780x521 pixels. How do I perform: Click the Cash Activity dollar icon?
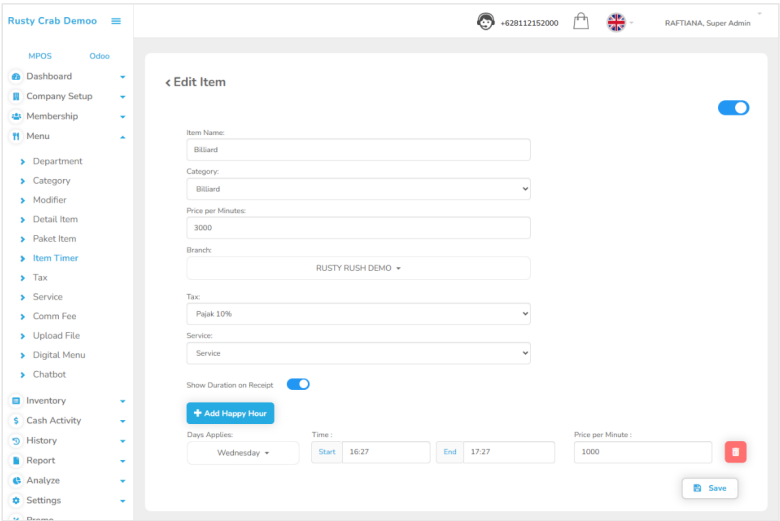16,421
